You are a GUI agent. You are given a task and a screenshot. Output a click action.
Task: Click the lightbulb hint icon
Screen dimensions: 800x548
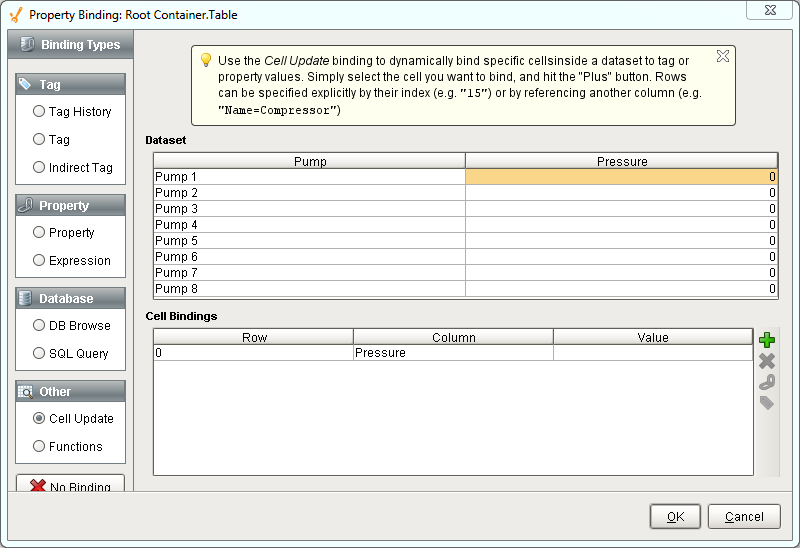[x=206, y=60]
